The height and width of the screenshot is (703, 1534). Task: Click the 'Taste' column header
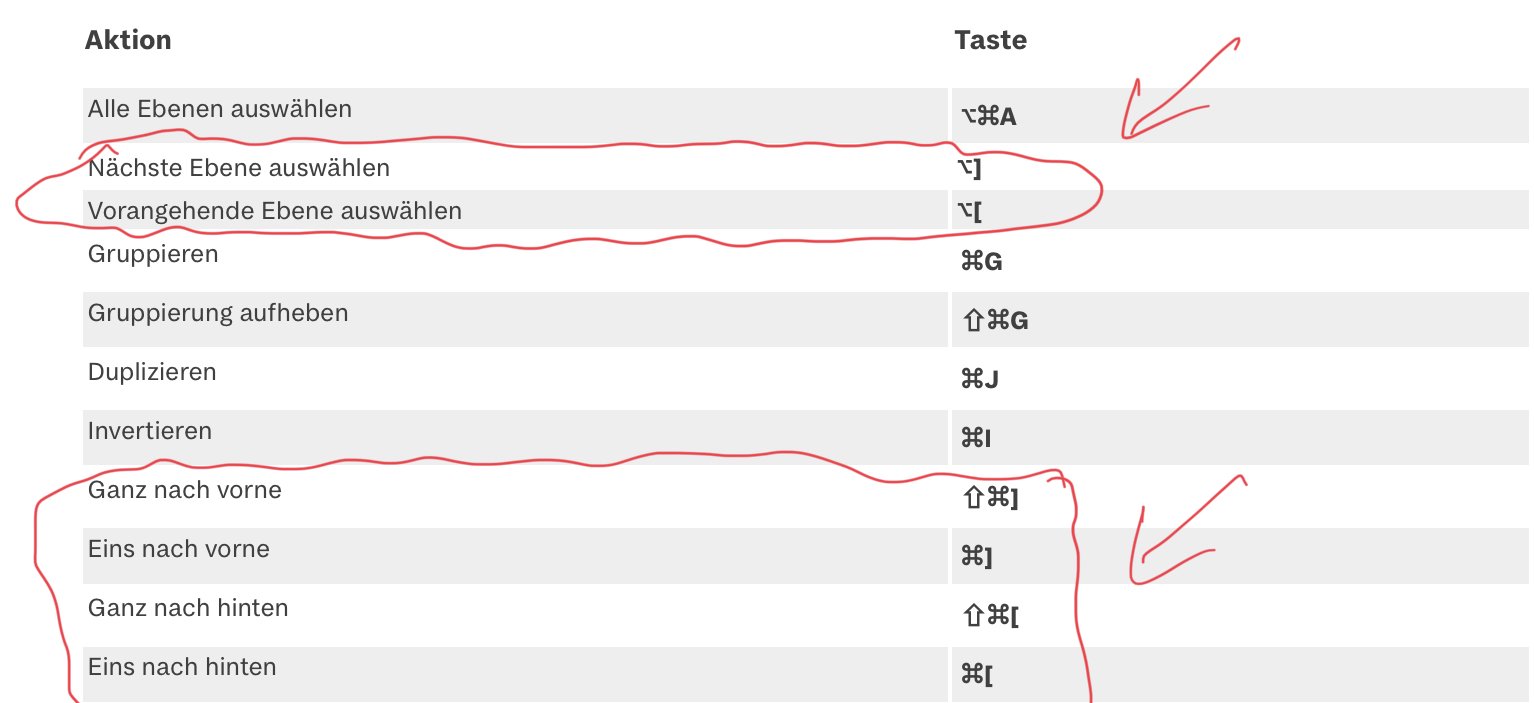tap(990, 40)
